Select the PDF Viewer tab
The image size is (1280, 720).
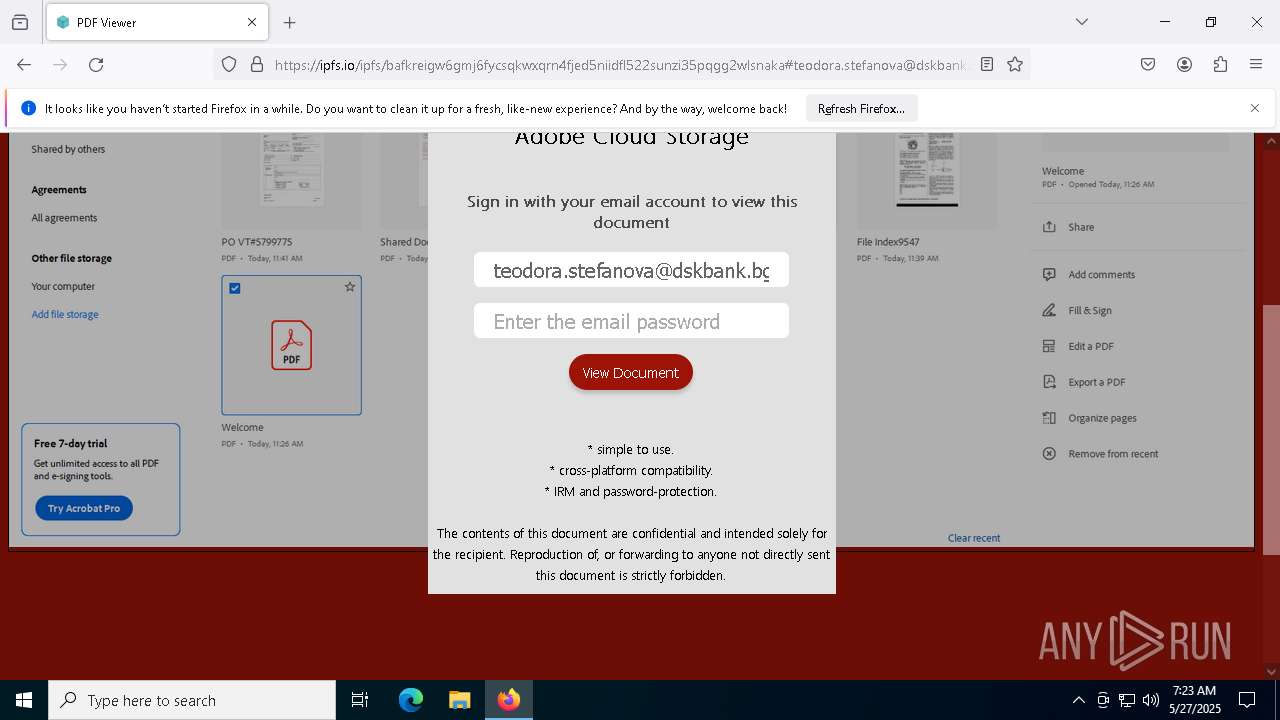pyautogui.click(x=156, y=22)
